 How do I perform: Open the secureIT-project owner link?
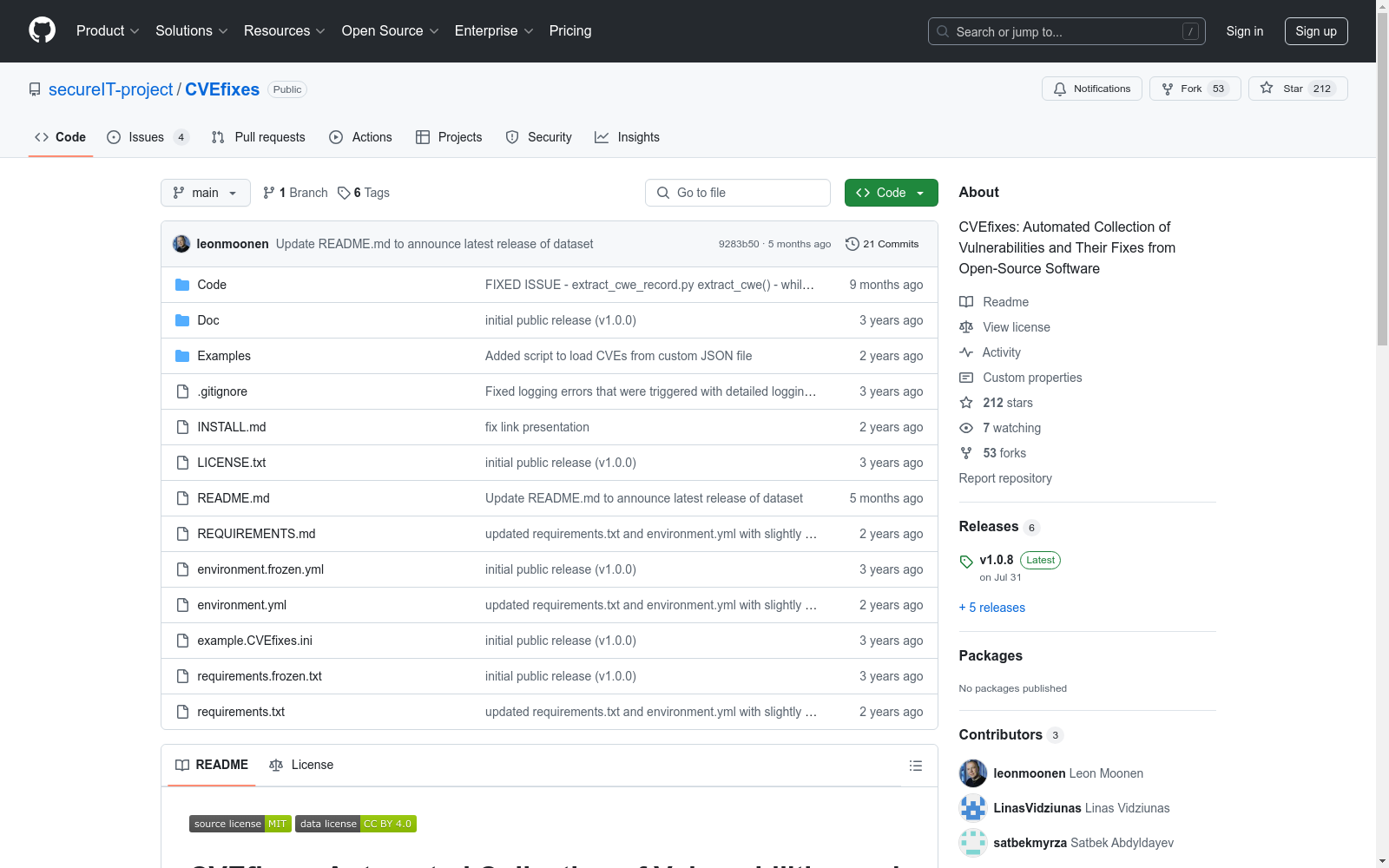tap(111, 89)
